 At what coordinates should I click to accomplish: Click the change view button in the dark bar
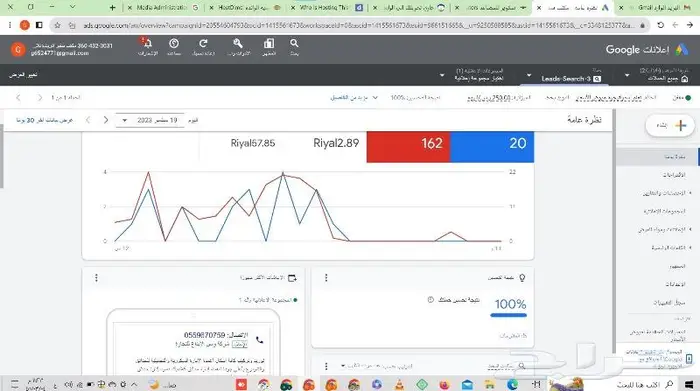click(x=23, y=75)
